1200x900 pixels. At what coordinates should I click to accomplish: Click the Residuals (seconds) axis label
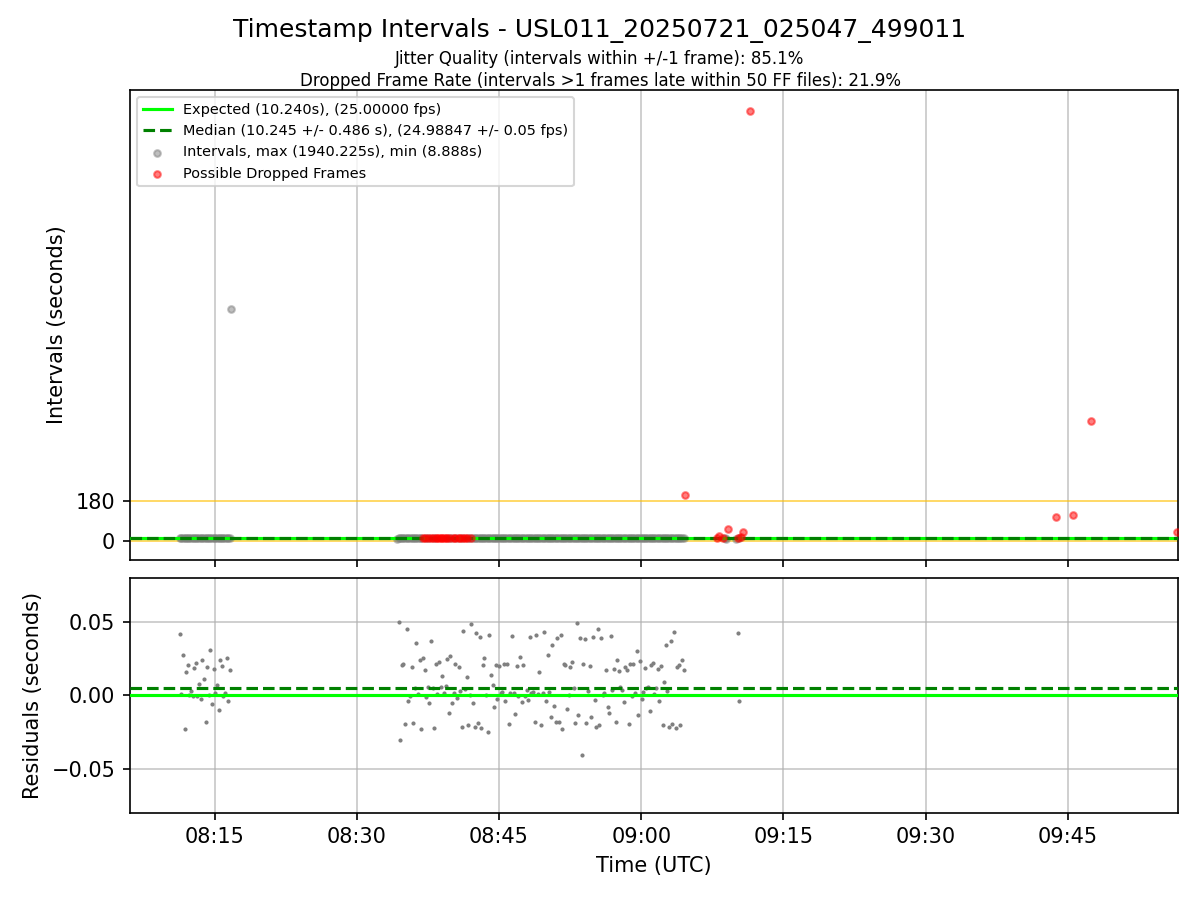[x=32, y=696]
